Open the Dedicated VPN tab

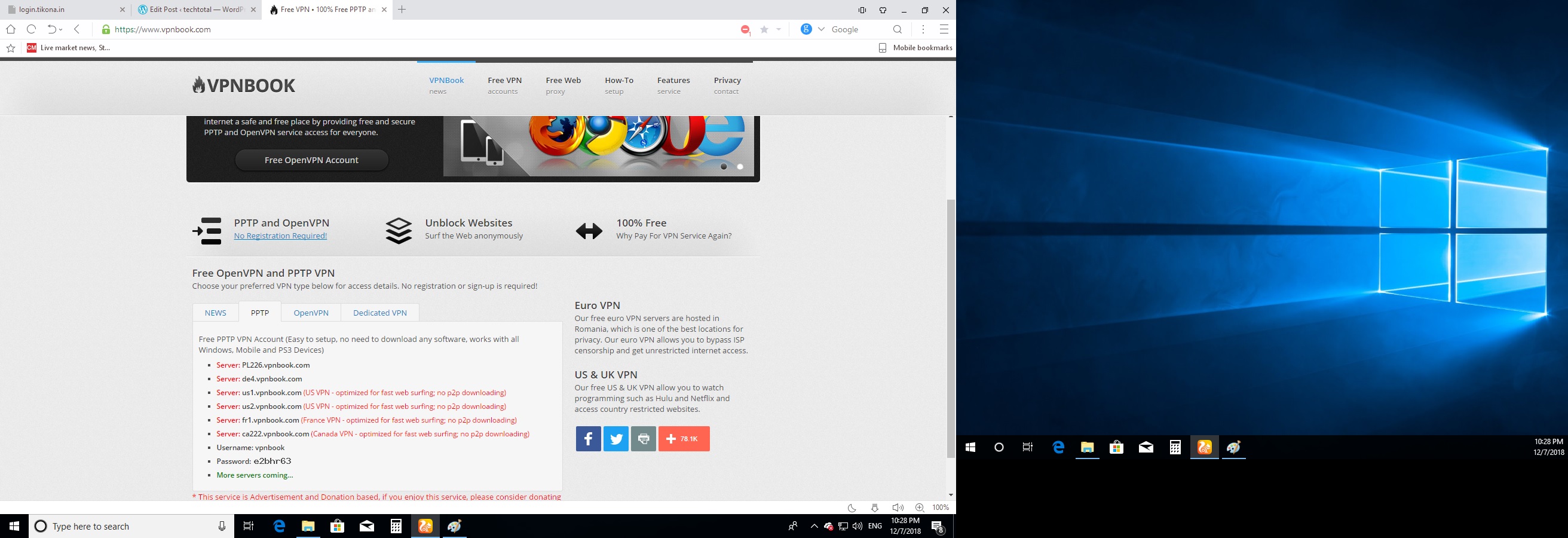[380, 313]
